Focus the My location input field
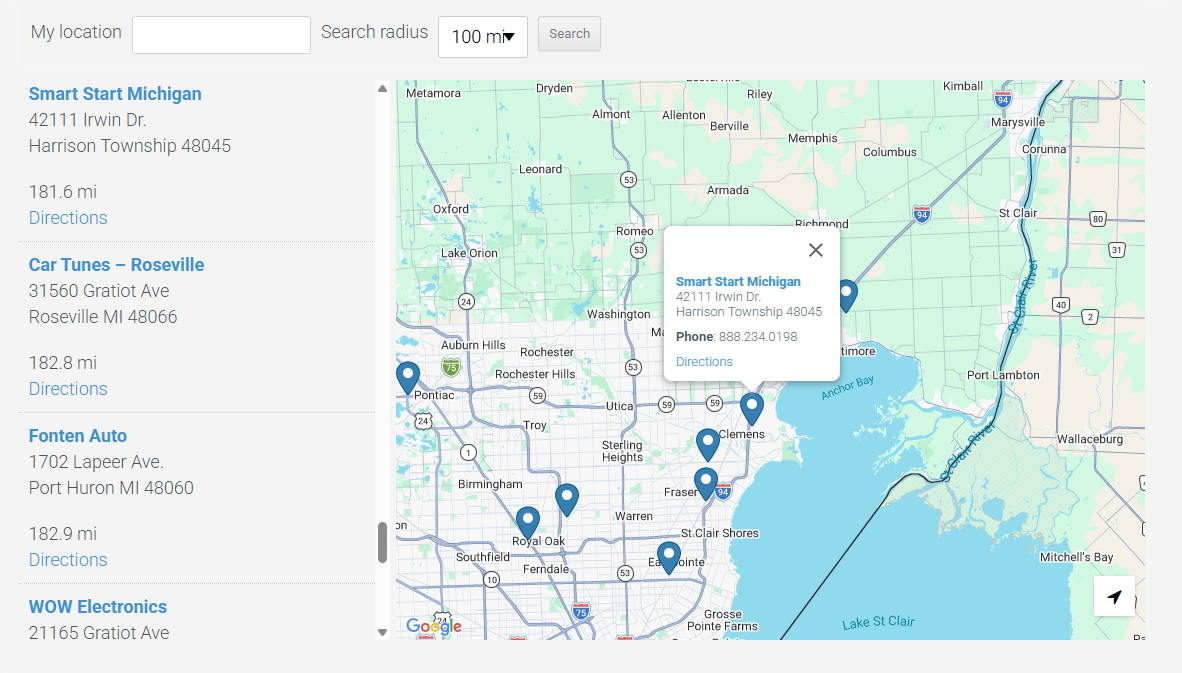The height and width of the screenshot is (673, 1182). (221, 35)
